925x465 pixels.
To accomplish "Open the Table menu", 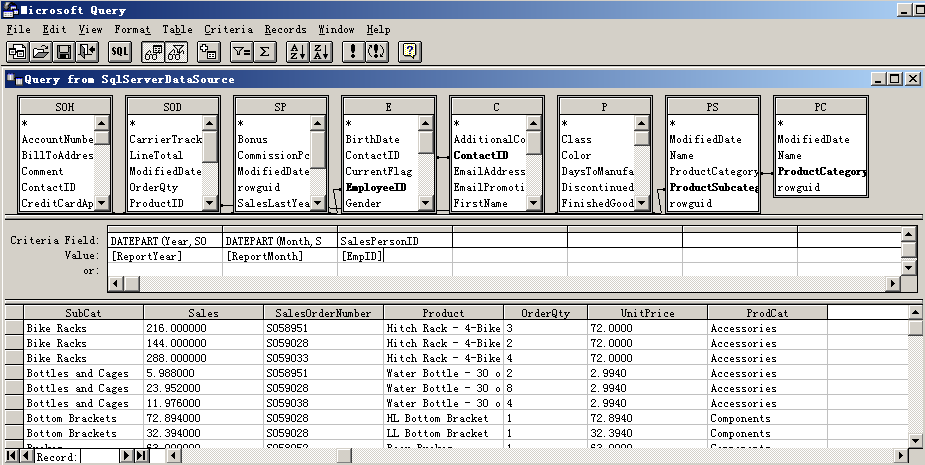I will pos(177,29).
